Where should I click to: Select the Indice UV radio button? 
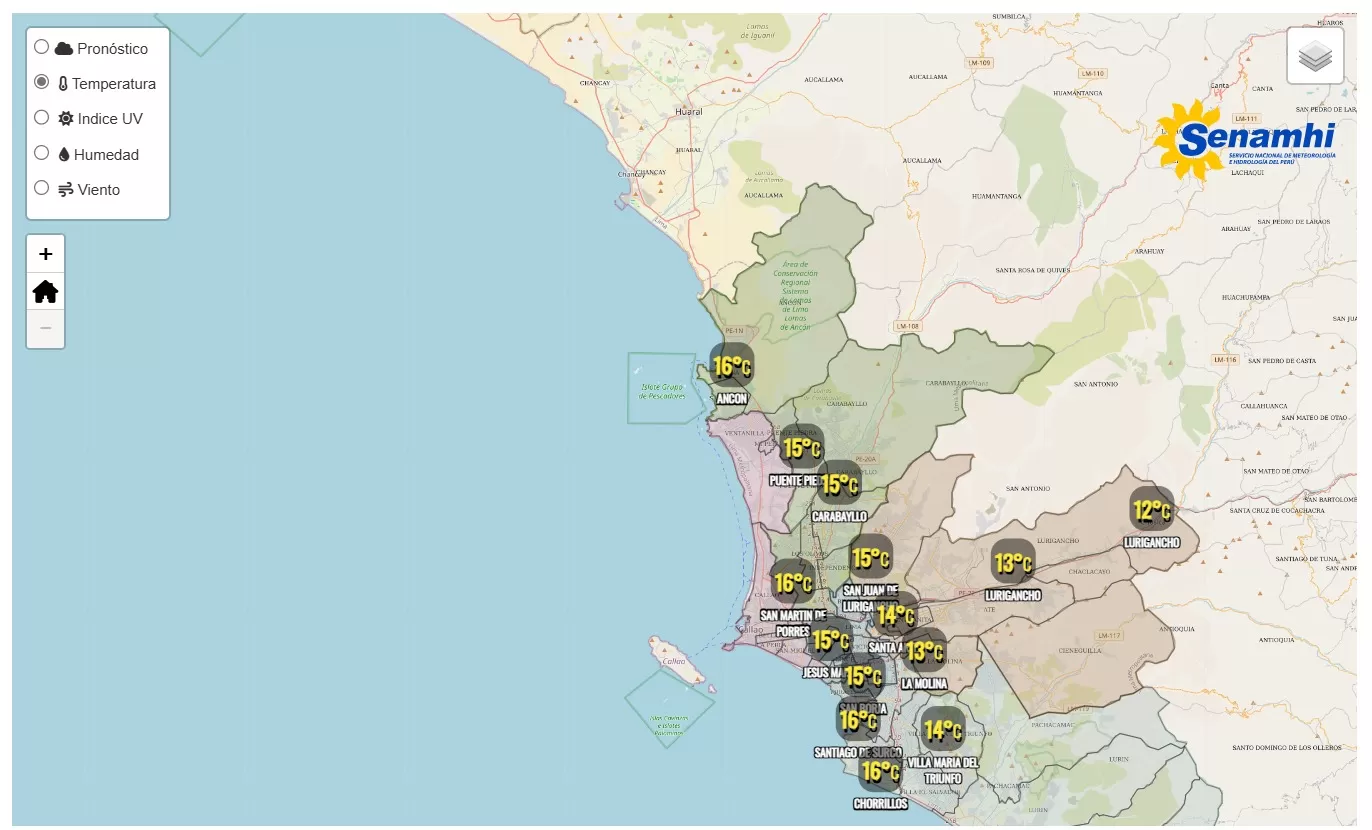click(42, 117)
